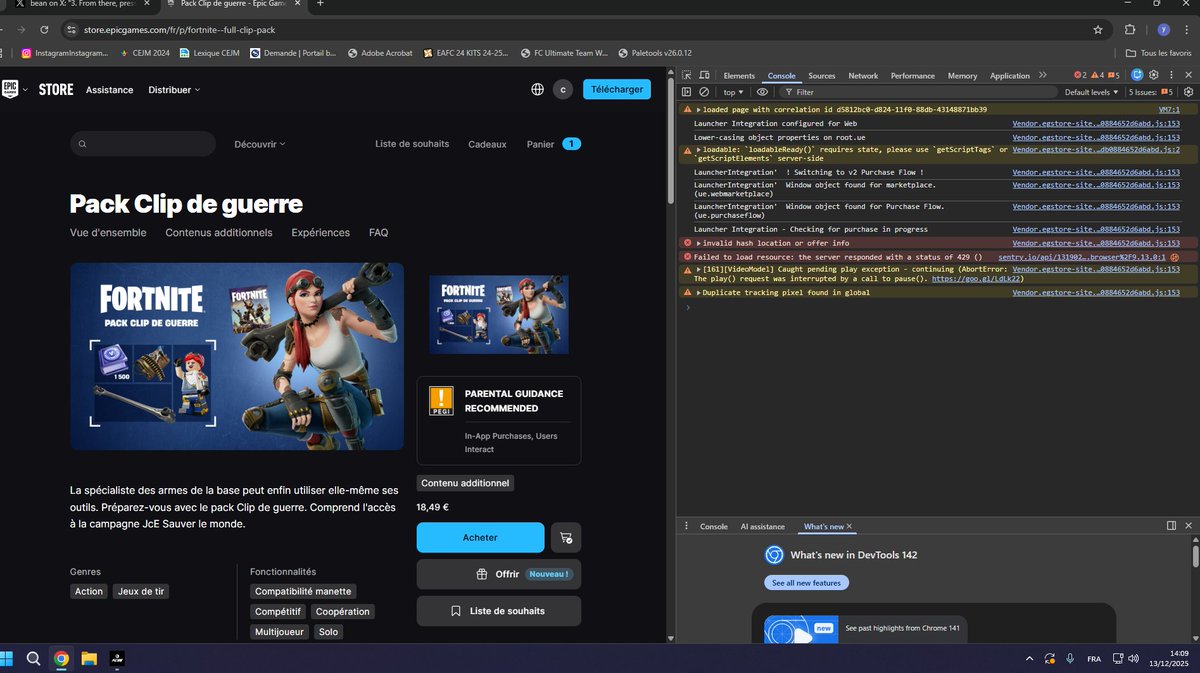This screenshot has width=1200, height=673.
Task: Select the small pack thumbnail image
Action: [x=499, y=315]
